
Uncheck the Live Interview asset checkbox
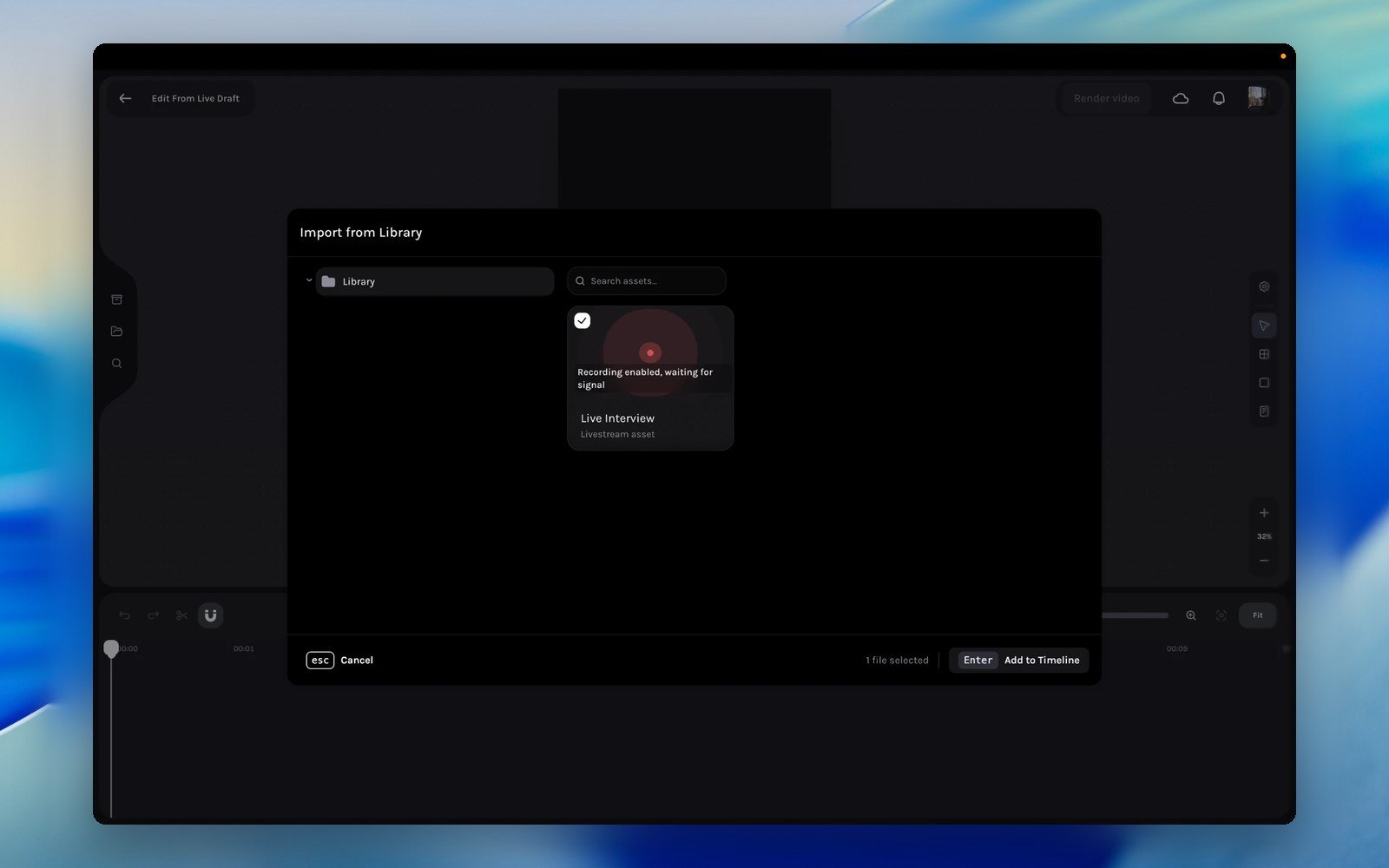tap(583, 321)
